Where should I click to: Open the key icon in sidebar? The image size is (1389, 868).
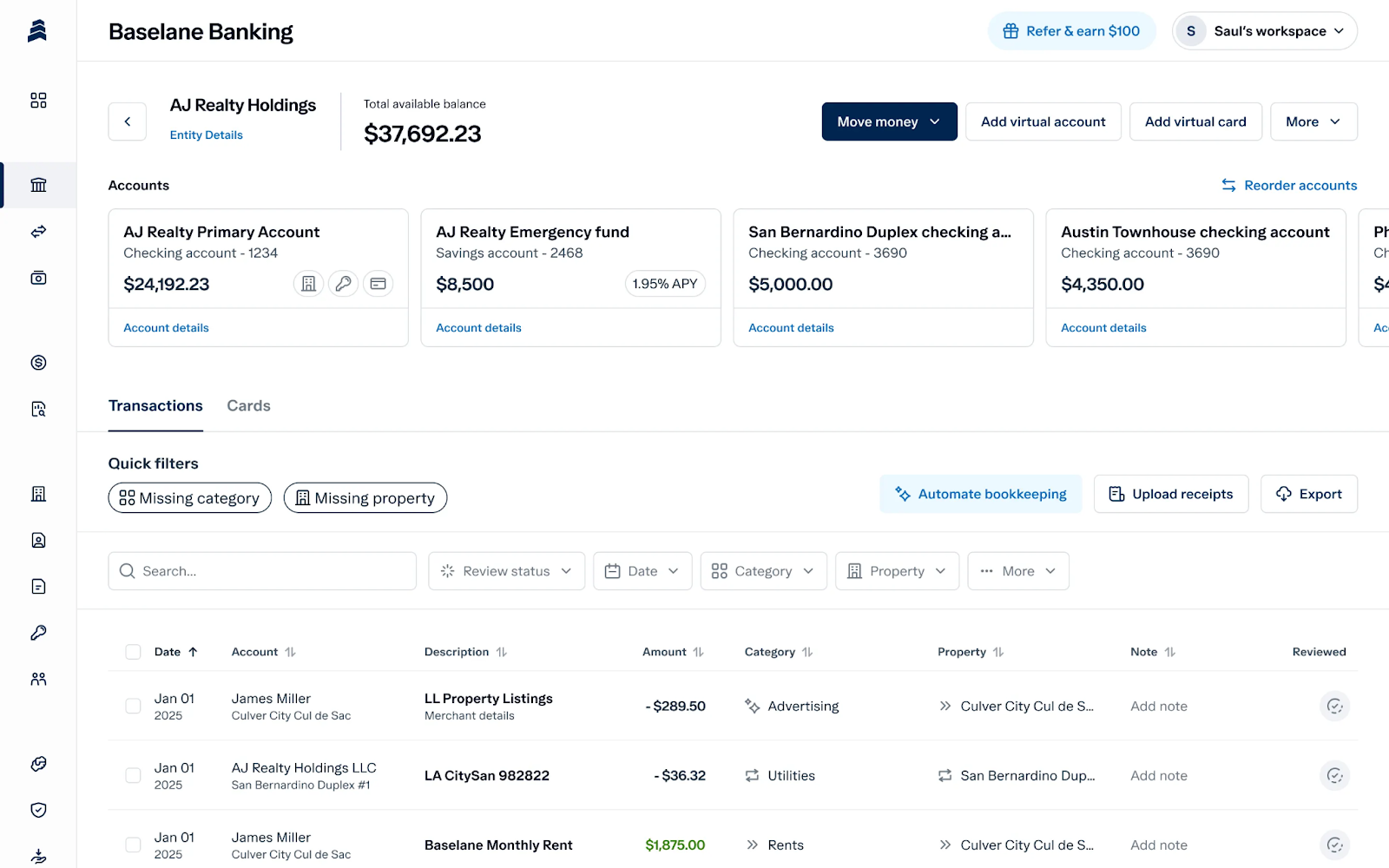tap(38, 633)
